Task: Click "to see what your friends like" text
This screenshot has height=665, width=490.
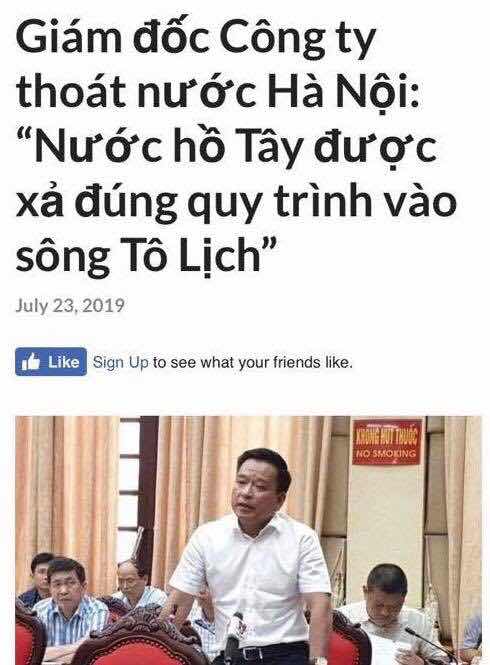Action: coord(253,363)
